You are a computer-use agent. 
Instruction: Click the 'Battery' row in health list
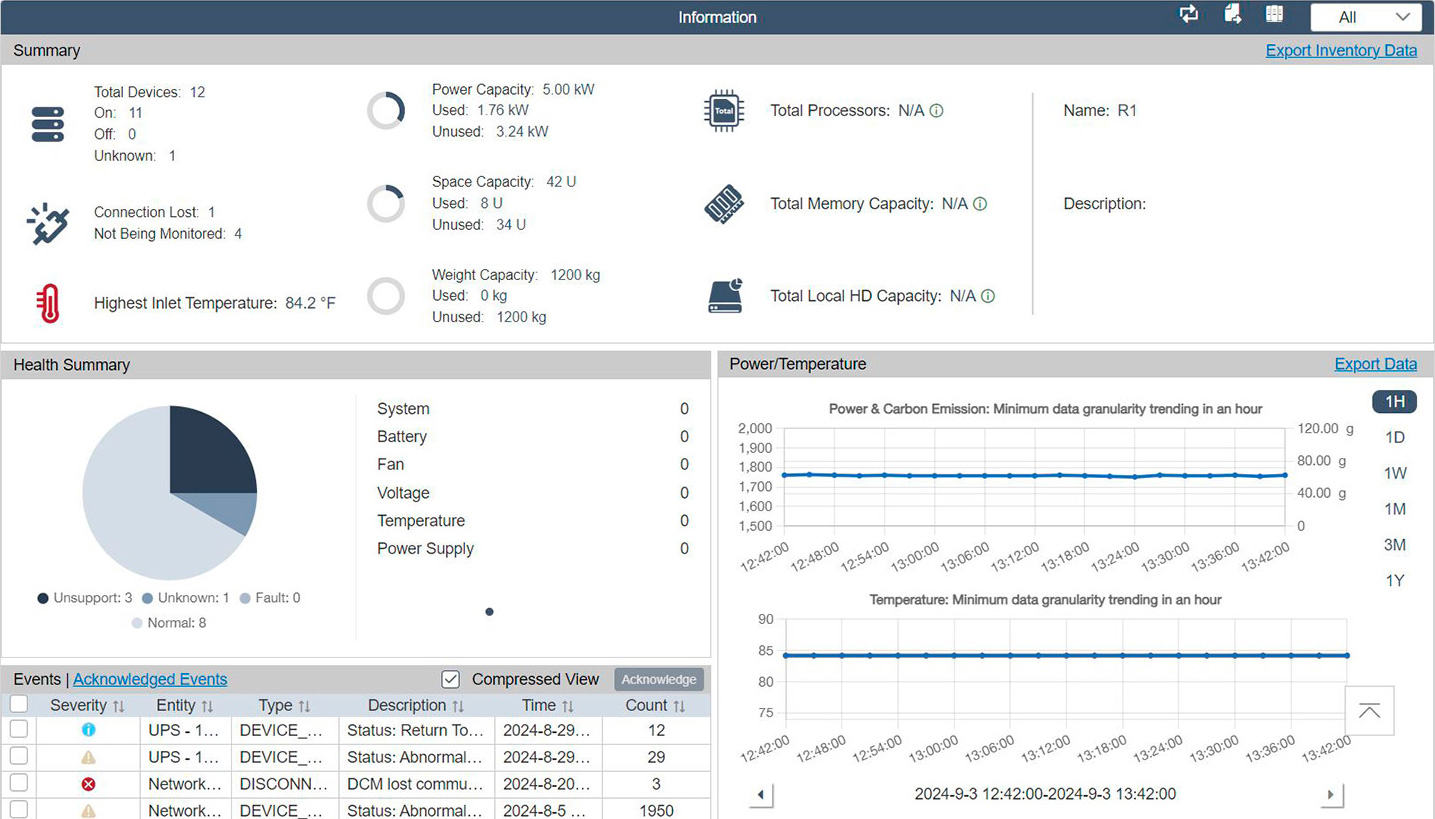click(x=533, y=437)
